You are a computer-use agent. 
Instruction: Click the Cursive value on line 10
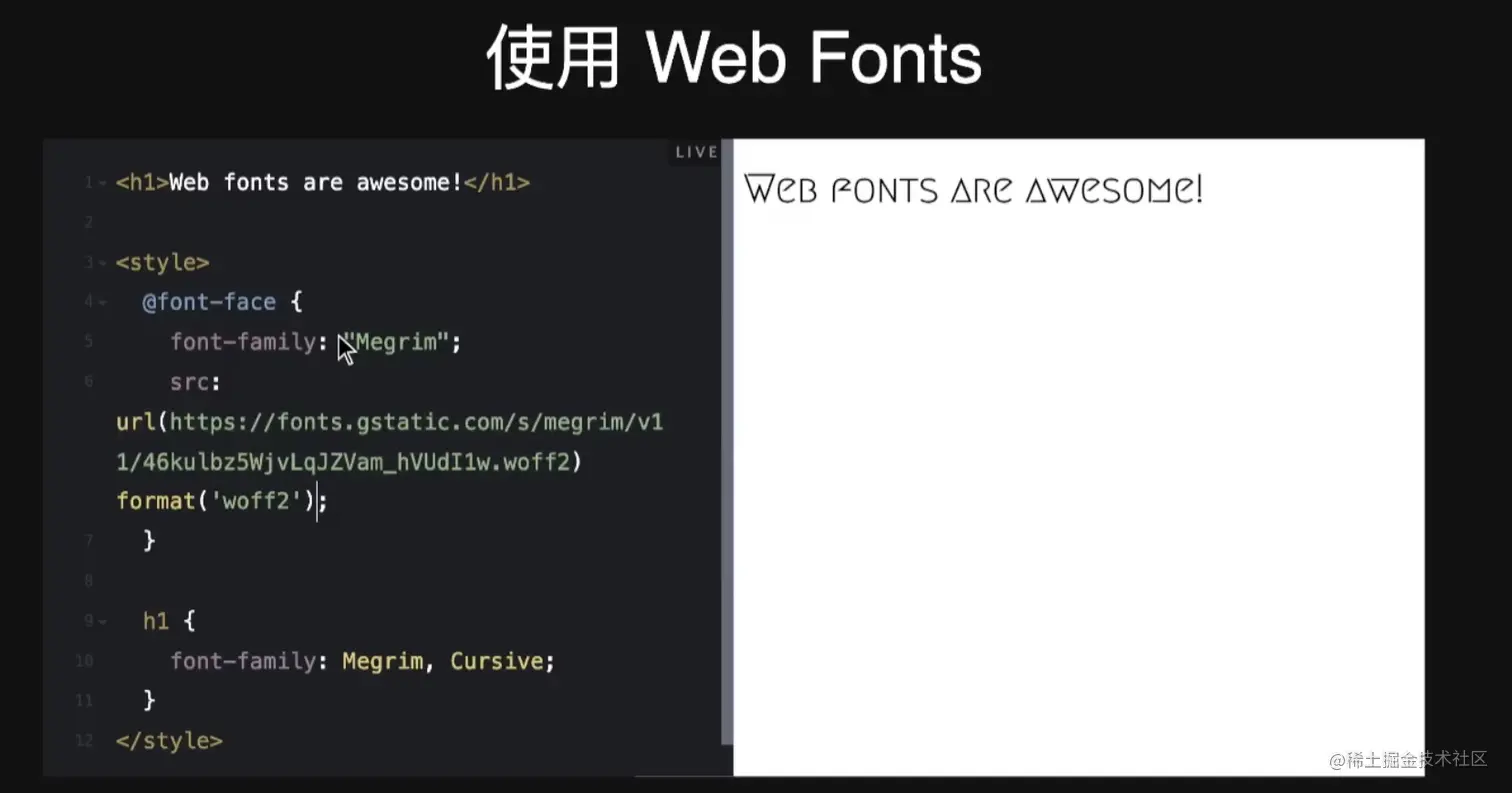[496, 661]
